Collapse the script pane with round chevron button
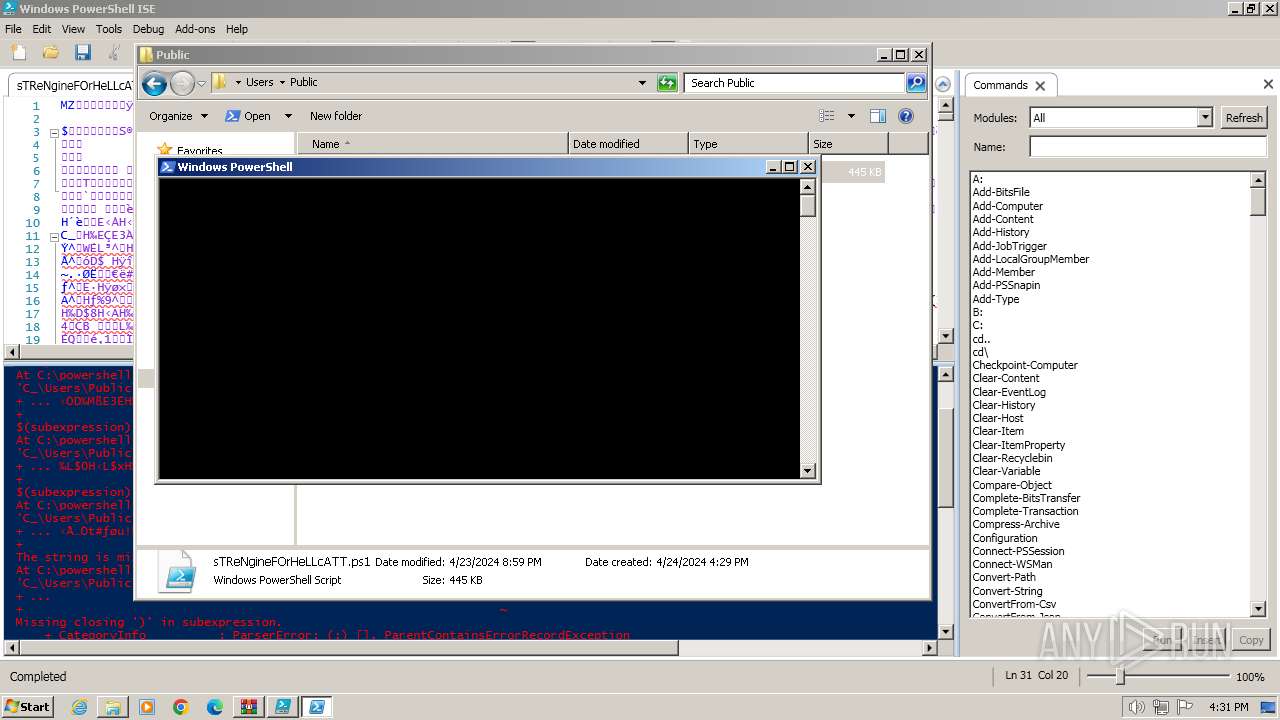 pyautogui.click(x=942, y=85)
